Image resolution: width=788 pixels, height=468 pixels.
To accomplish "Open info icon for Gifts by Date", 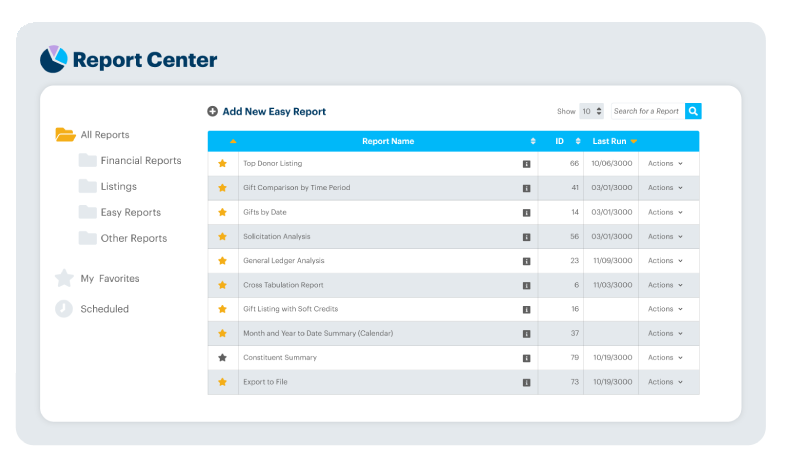I will click(526, 212).
